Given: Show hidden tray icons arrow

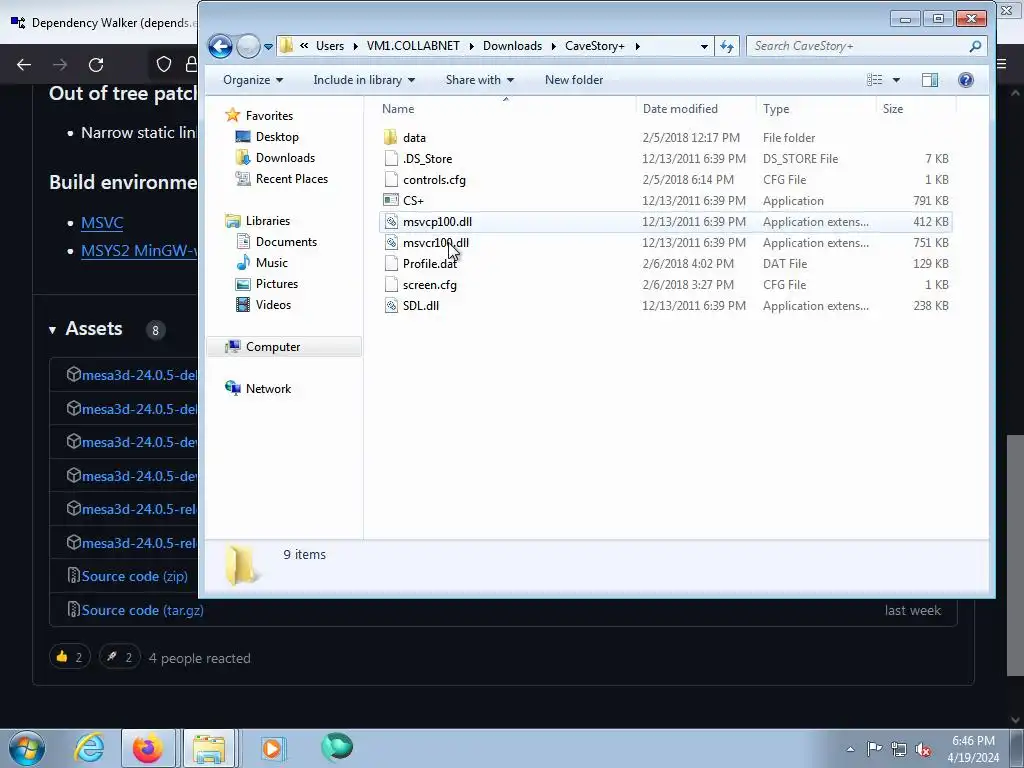Looking at the screenshot, I should tap(850, 749).
